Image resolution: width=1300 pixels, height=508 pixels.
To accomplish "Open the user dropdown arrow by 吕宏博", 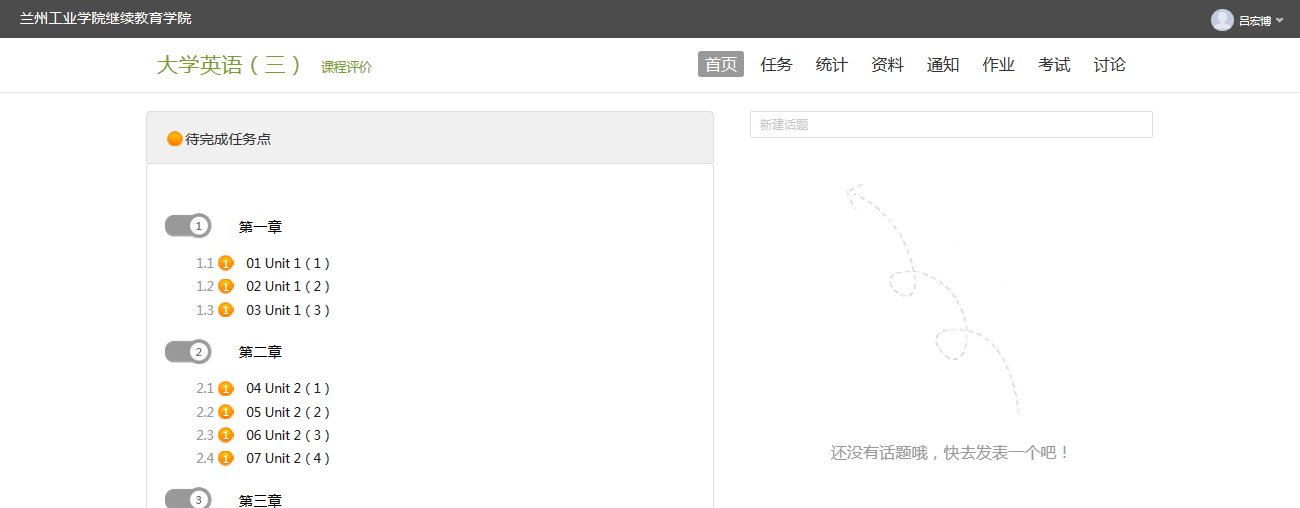I will [1280, 21].
